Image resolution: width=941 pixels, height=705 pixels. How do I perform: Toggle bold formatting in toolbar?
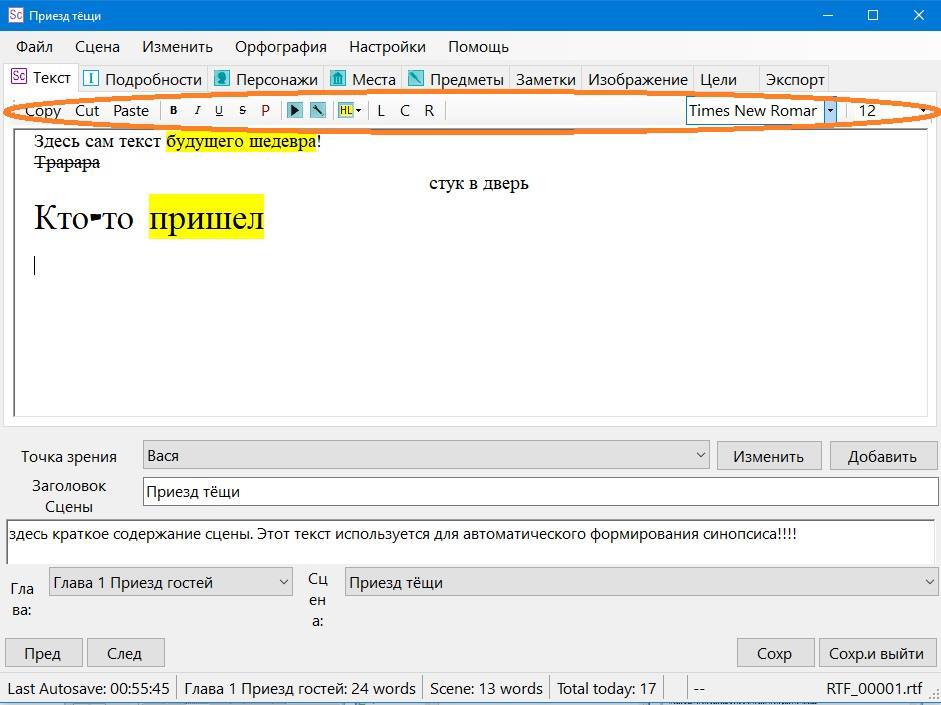click(173, 111)
